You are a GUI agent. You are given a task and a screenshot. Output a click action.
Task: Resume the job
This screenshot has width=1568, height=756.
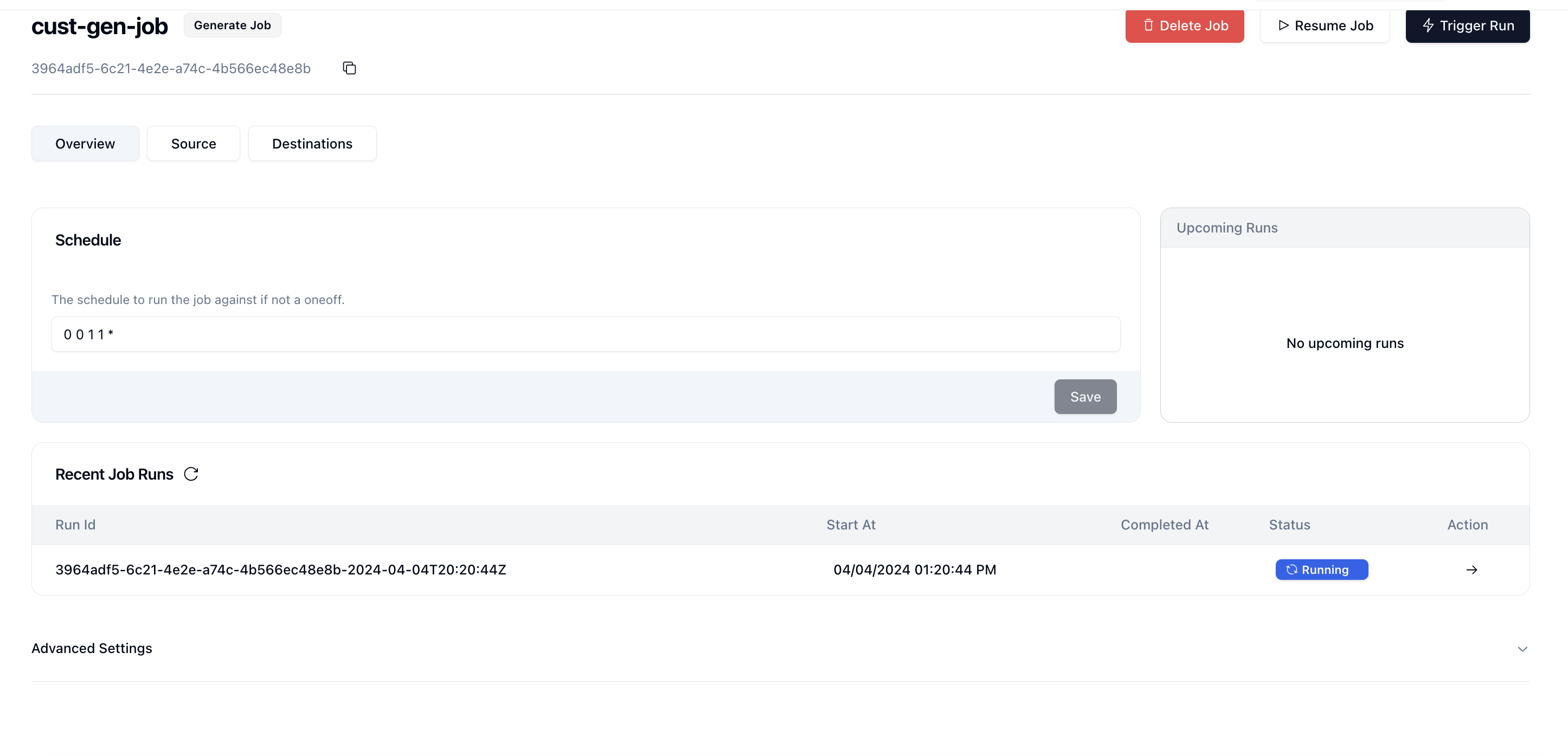point(1325,25)
